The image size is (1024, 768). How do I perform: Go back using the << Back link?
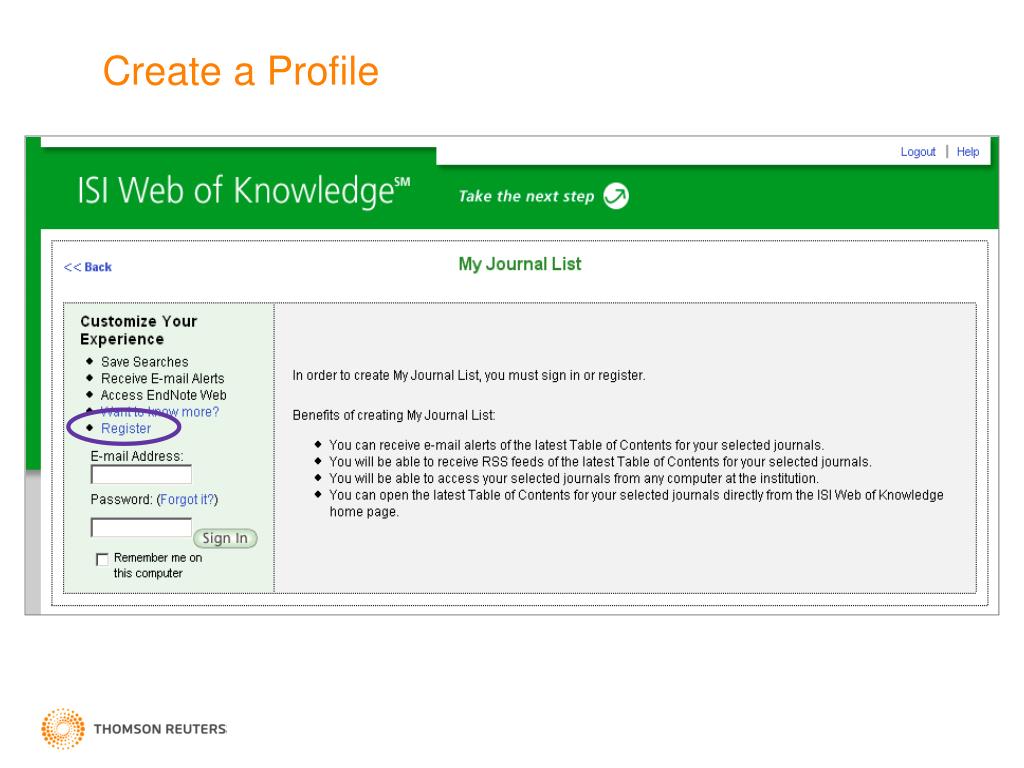(x=88, y=267)
